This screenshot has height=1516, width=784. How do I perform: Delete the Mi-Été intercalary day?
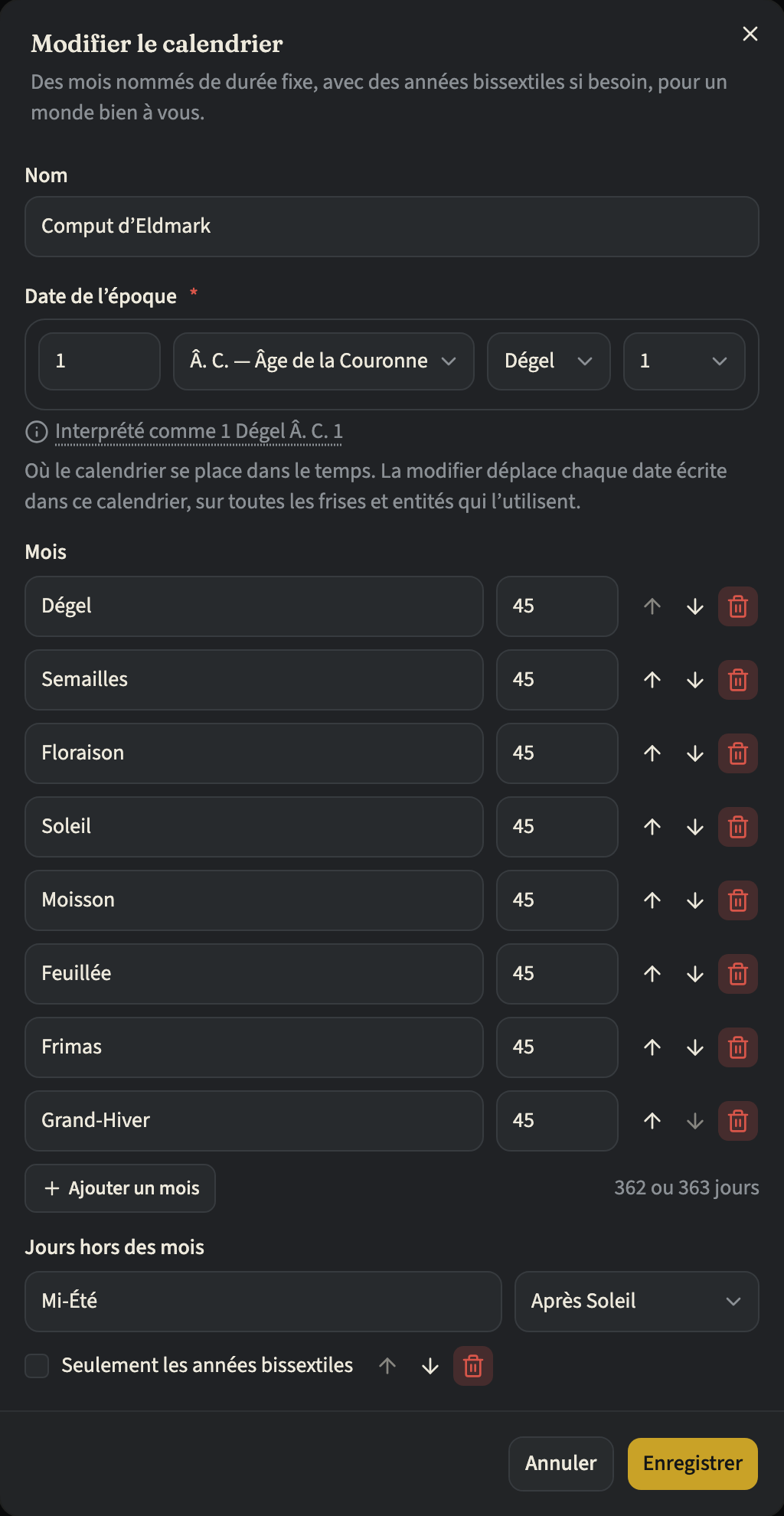point(473,1366)
